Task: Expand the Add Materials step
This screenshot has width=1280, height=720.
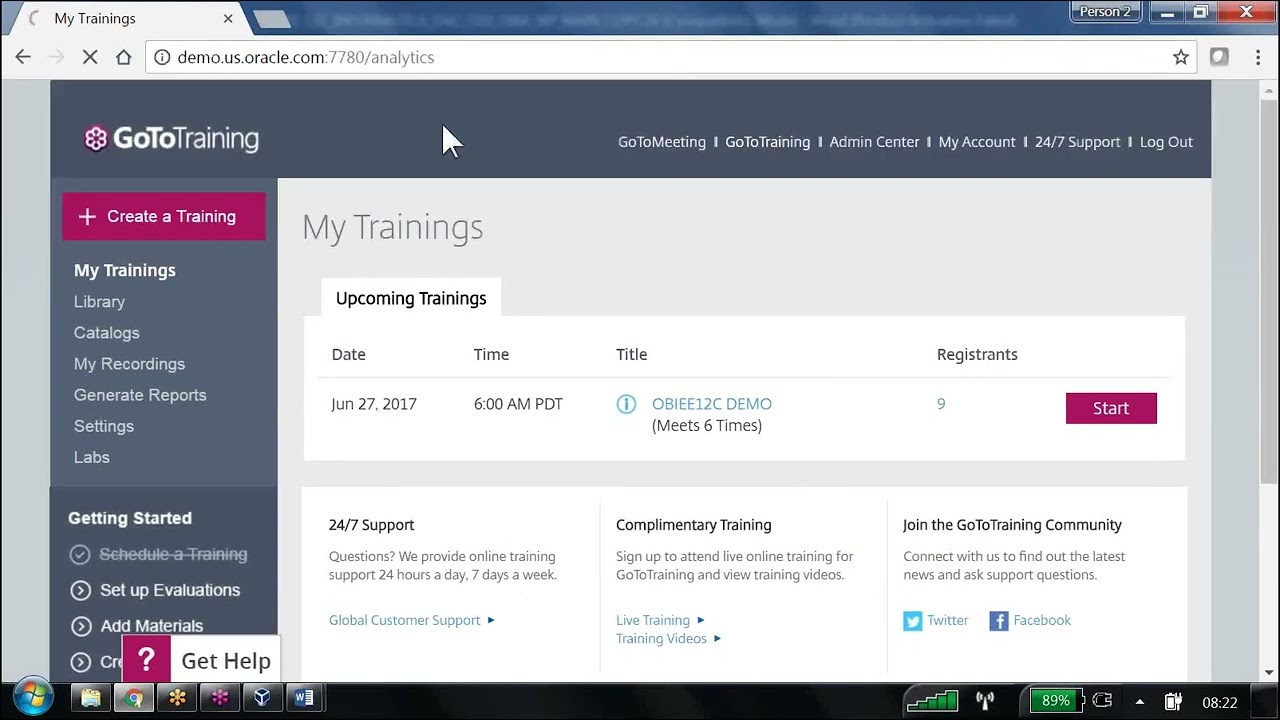Action: point(137,626)
